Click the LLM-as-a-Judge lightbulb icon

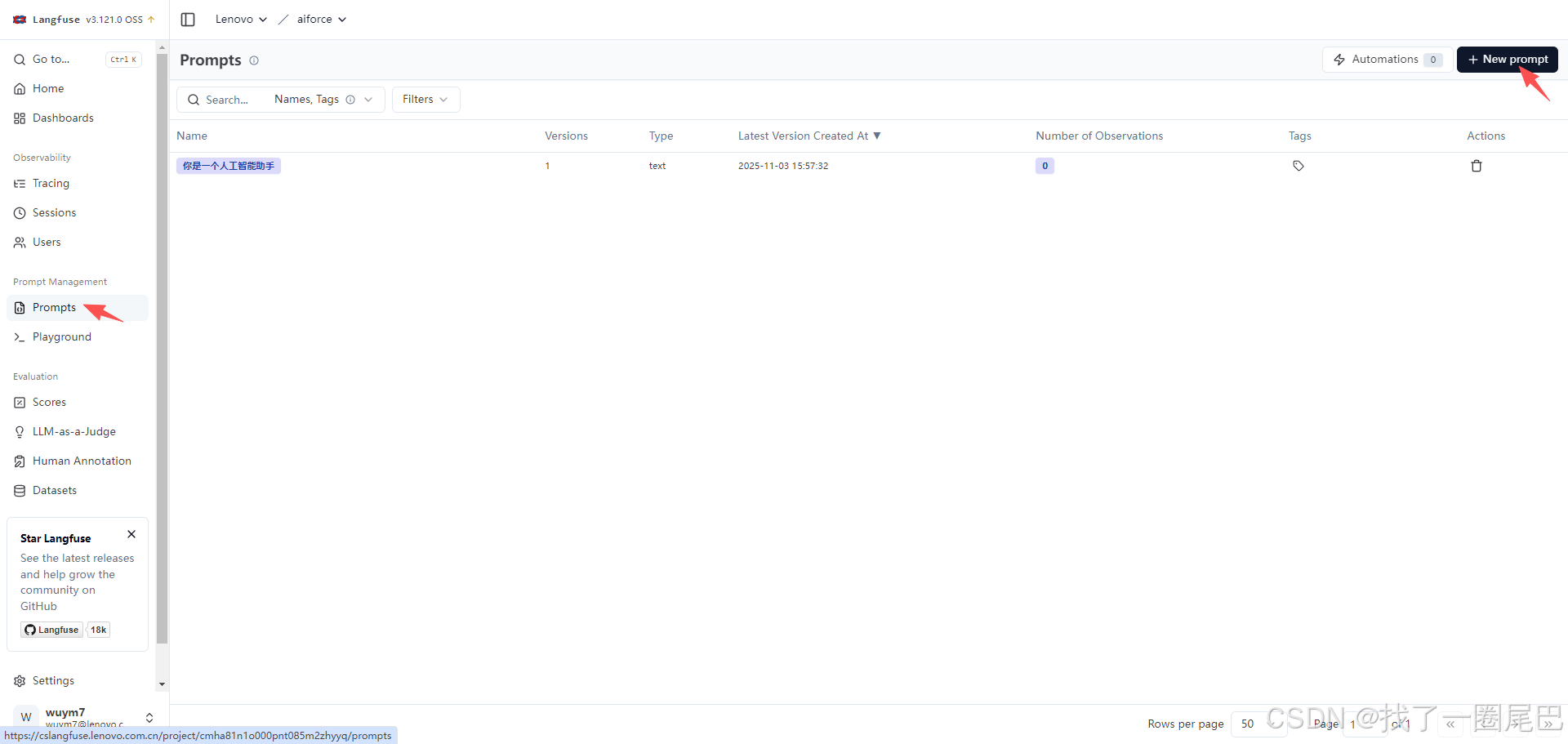20,432
